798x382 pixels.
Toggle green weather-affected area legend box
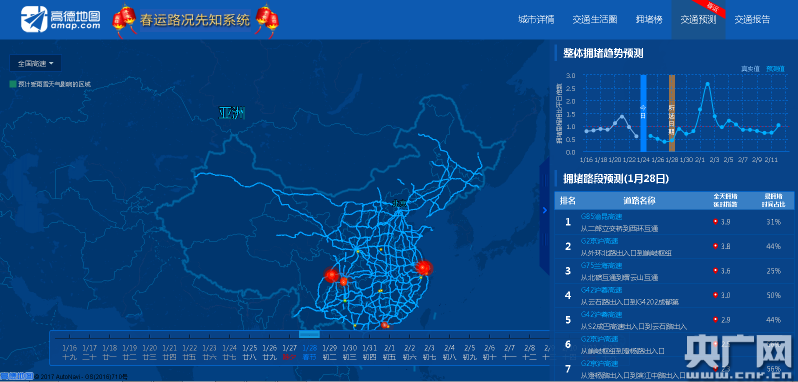tap(13, 84)
